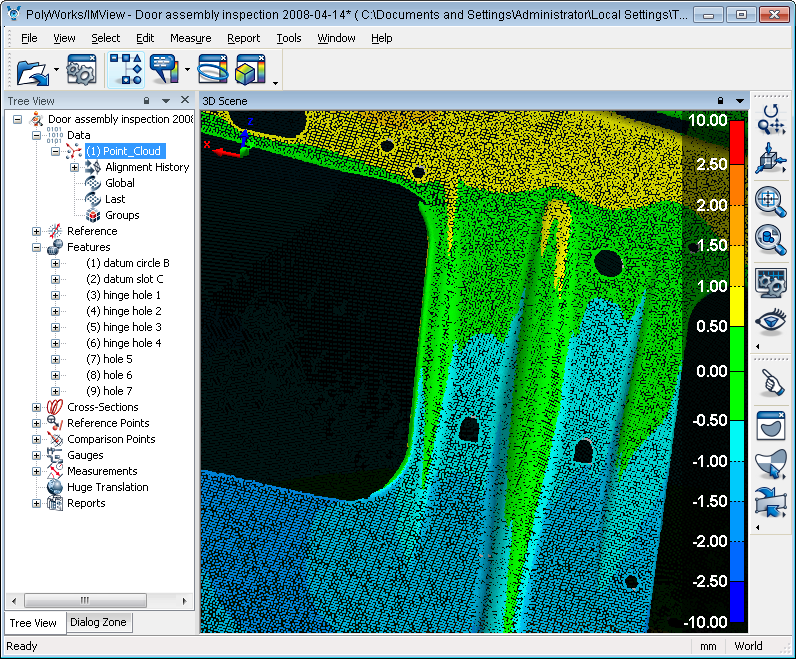This screenshot has height=659, width=796.
Task: Click the surface window icon in right toolbar
Action: point(771,425)
